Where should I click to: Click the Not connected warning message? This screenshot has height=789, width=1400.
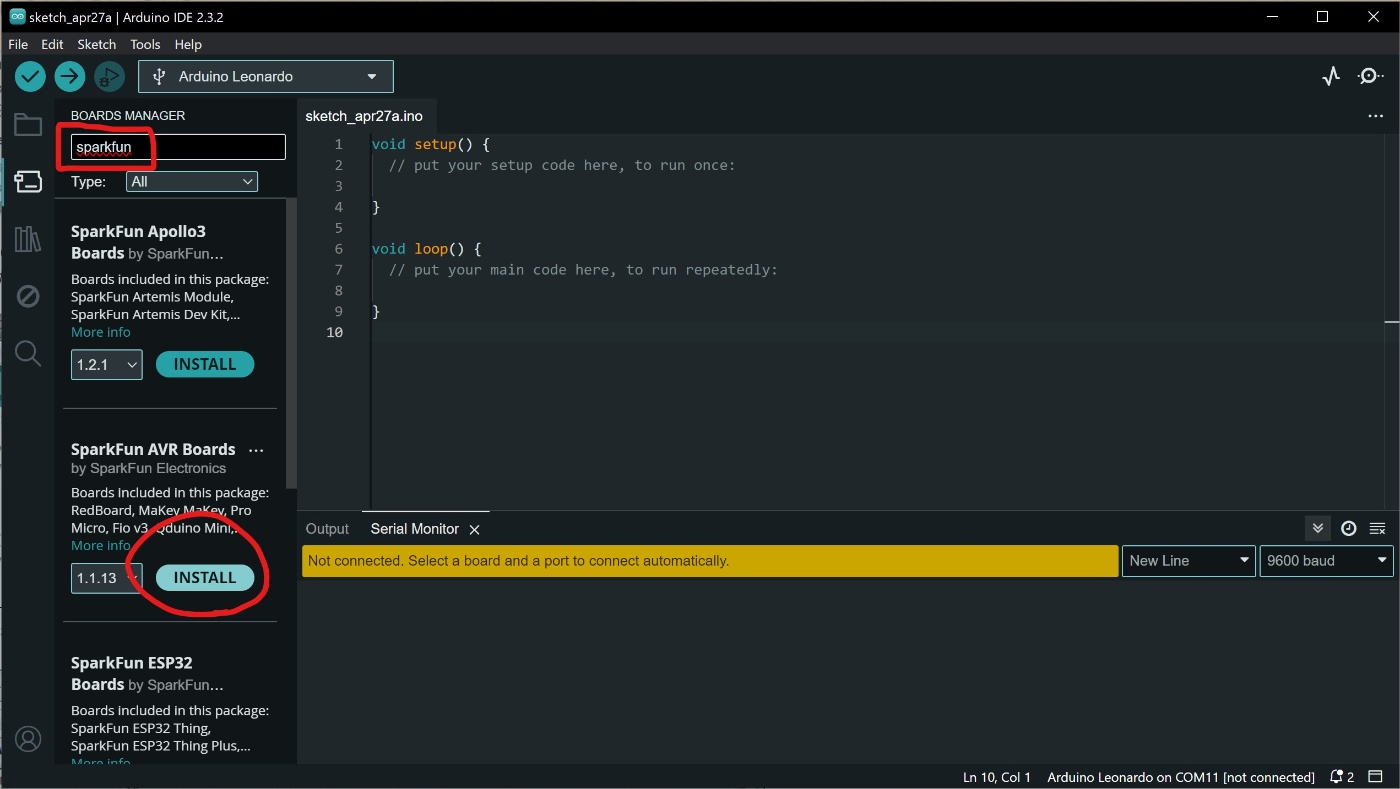pos(710,561)
